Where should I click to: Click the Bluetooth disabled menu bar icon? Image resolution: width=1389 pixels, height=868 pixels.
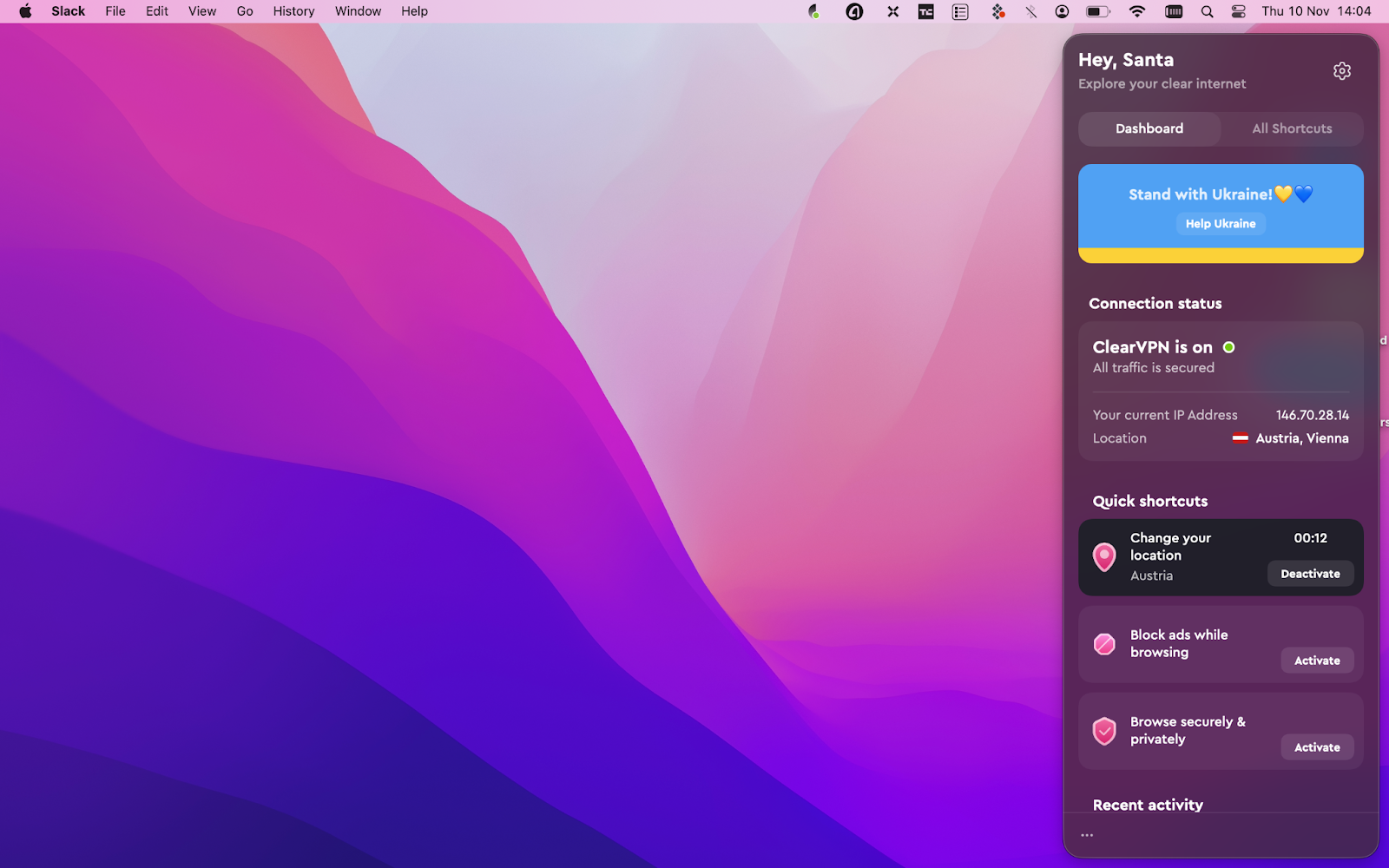click(x=1030, y=11)
